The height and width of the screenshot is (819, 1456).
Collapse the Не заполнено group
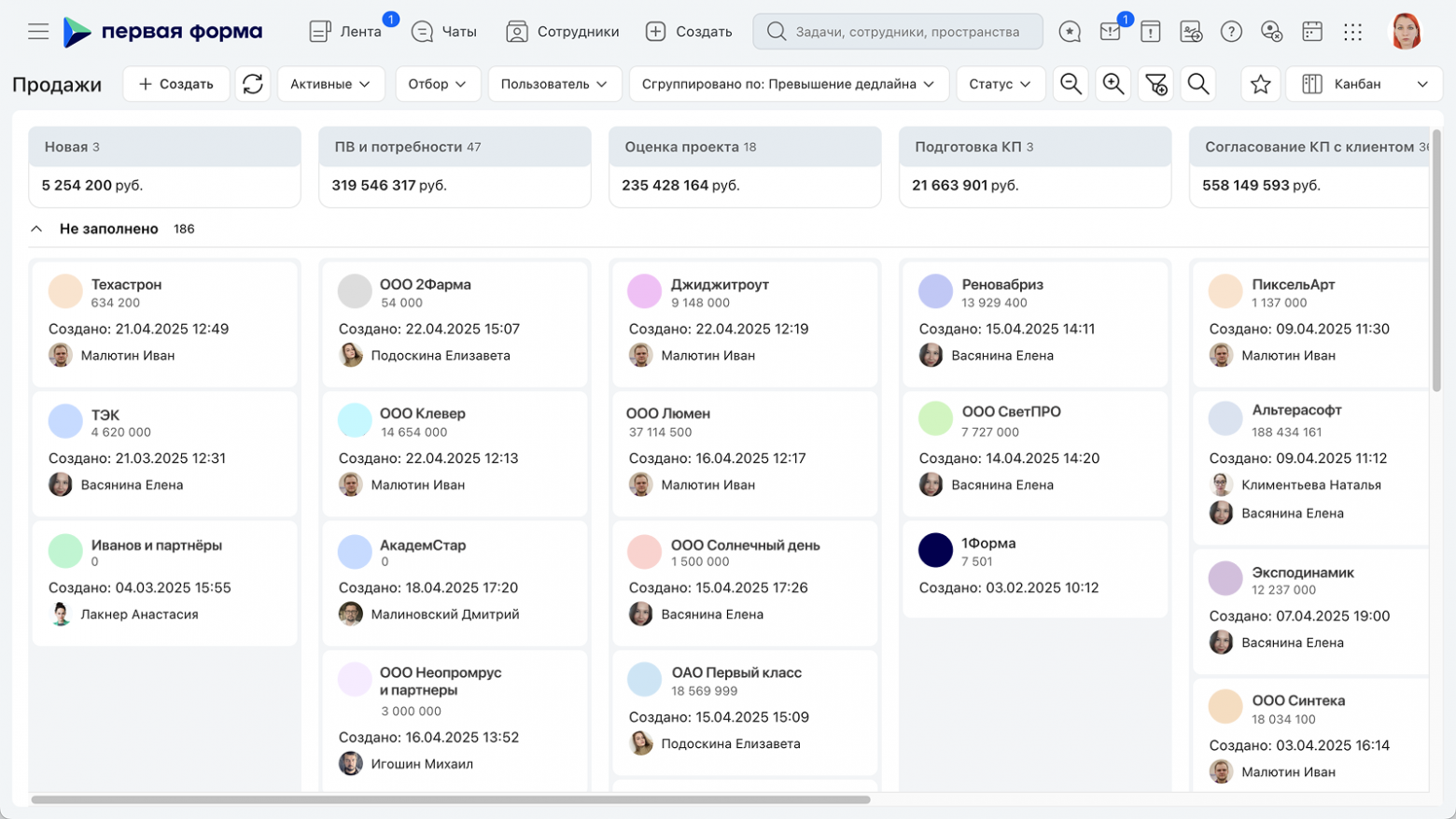click(x=36, y=229)
